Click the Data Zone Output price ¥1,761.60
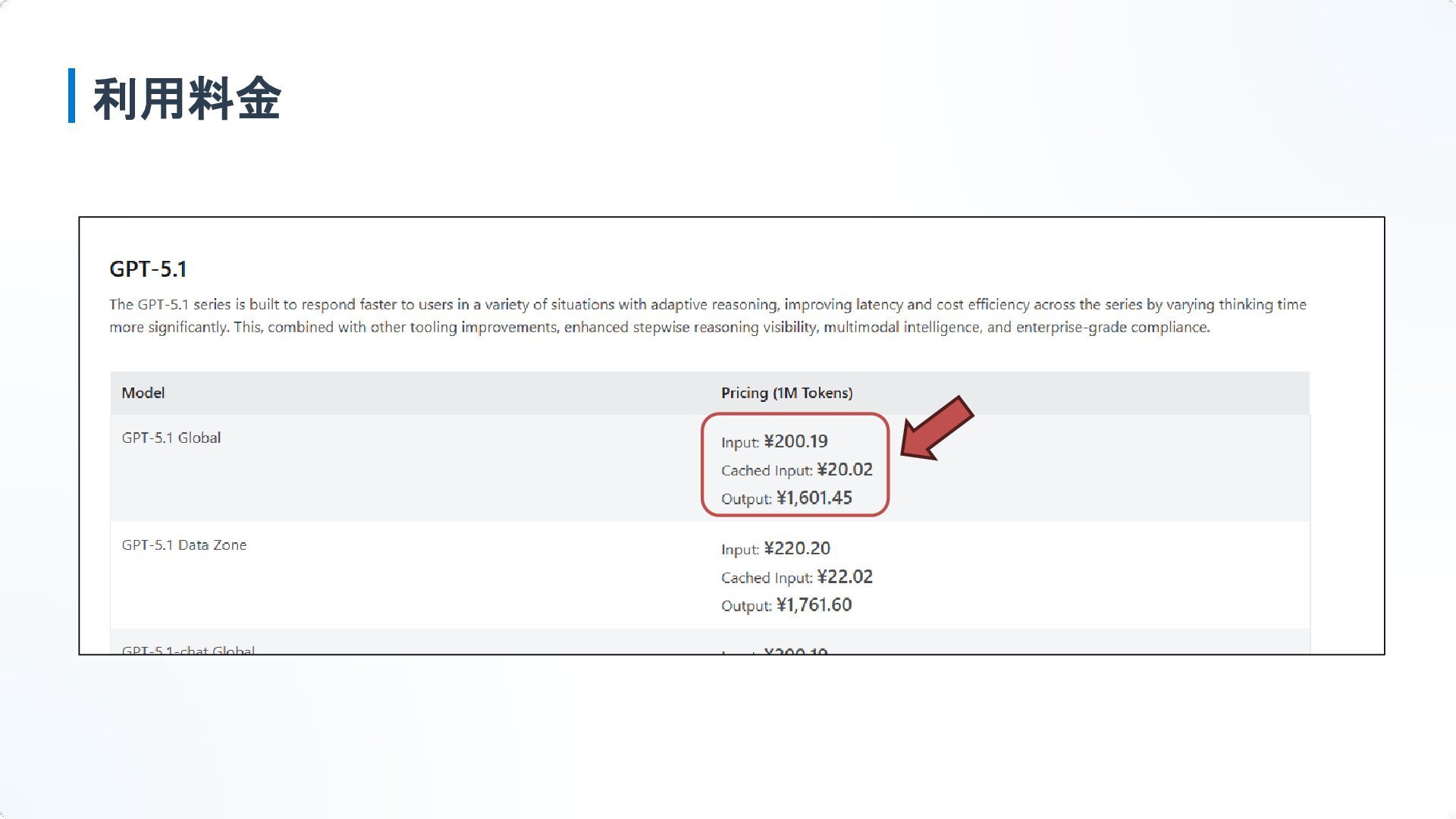 click(814, 605)
